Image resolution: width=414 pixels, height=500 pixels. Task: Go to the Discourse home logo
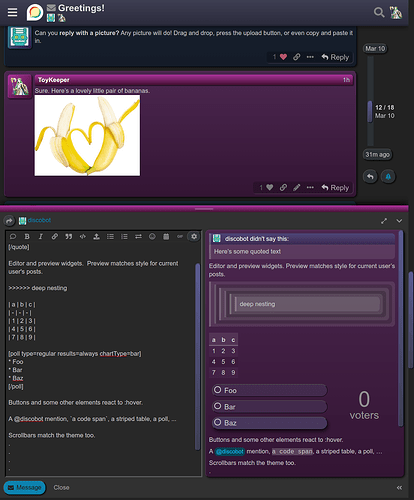click(35, 12)
